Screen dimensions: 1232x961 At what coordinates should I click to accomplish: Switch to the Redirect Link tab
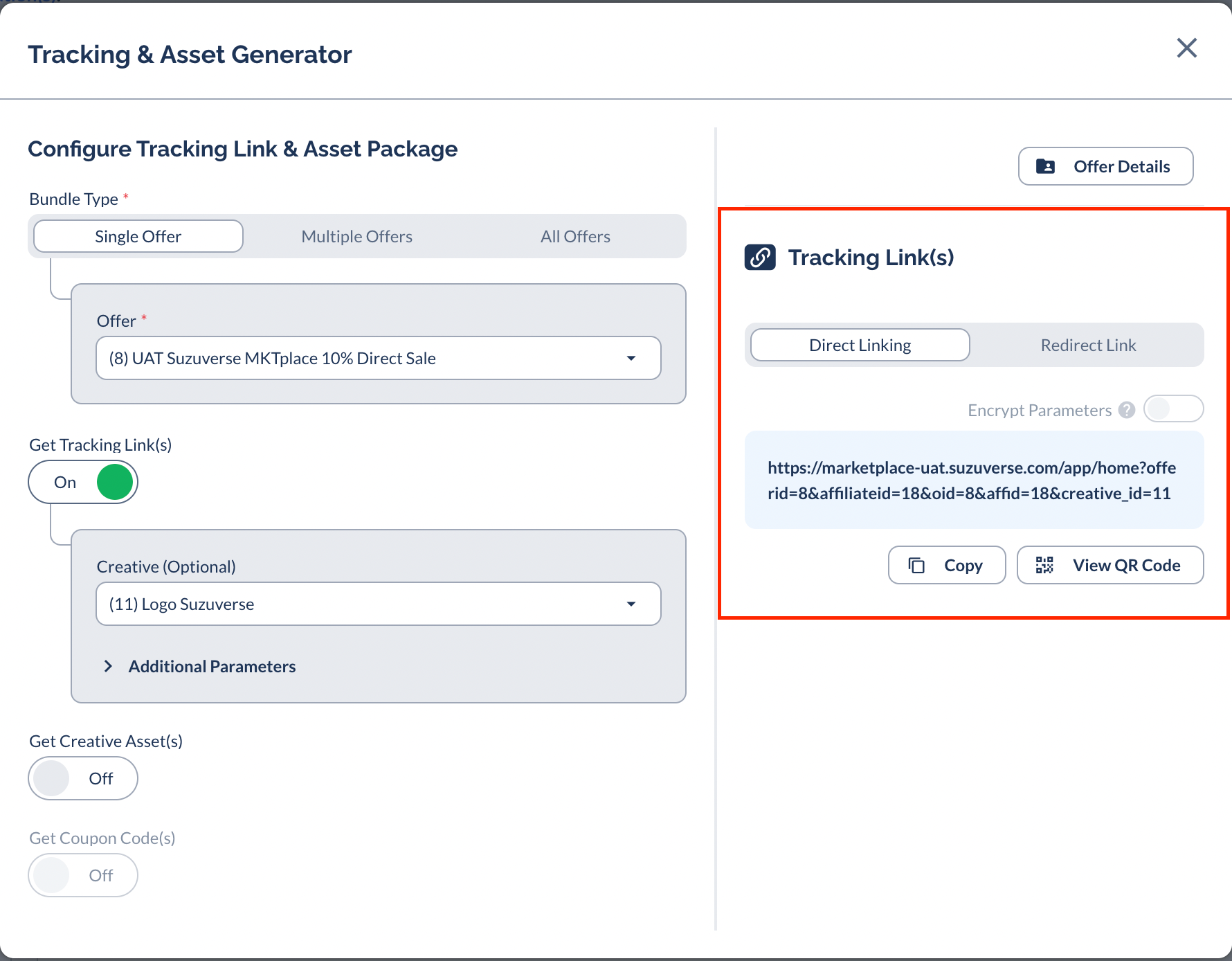pos(1088,345)
